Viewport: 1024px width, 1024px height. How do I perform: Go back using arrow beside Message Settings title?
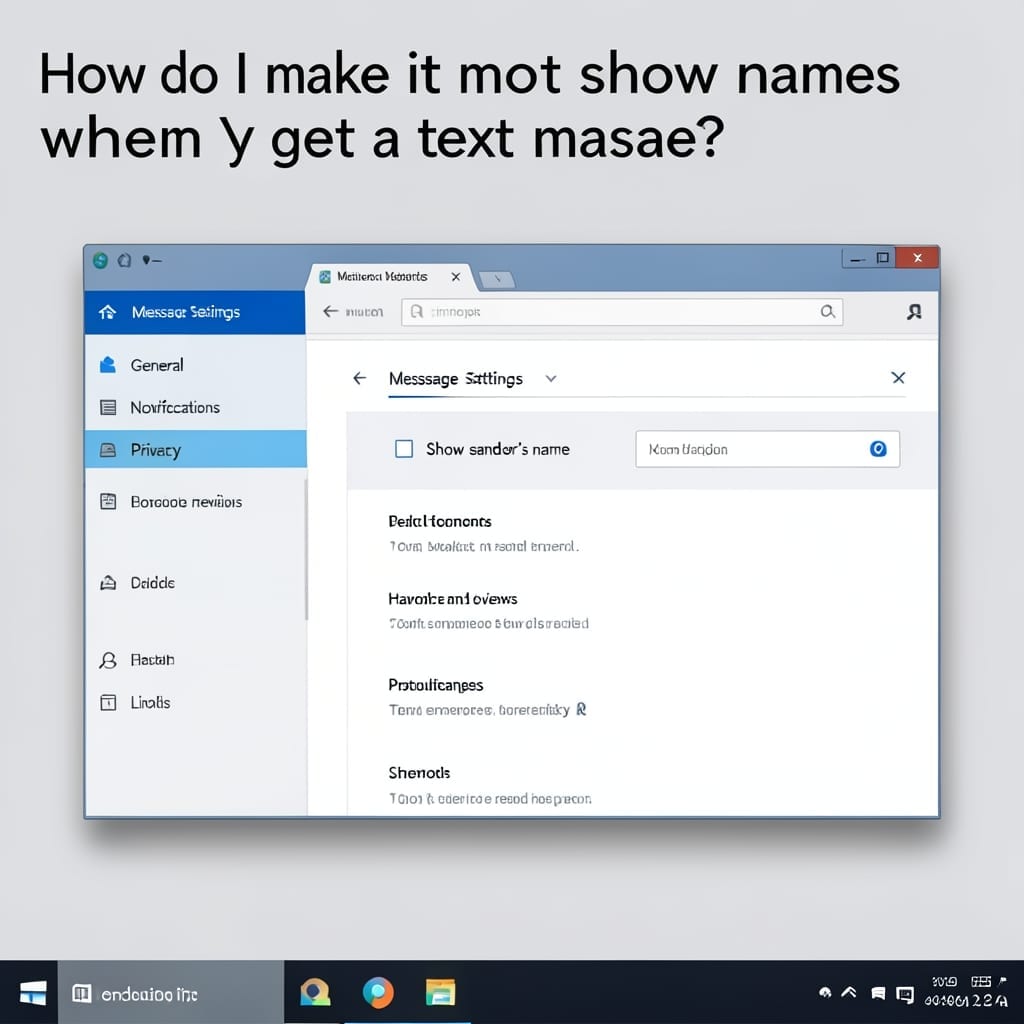tap(359, 378)
